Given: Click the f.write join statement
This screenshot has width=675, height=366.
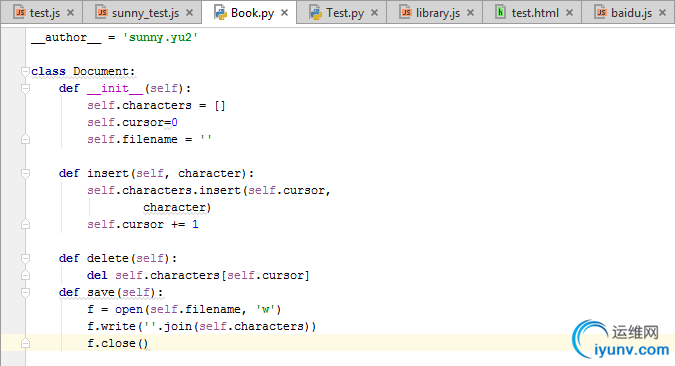Looking at the screenshot, I should click(x=201, y=326).
